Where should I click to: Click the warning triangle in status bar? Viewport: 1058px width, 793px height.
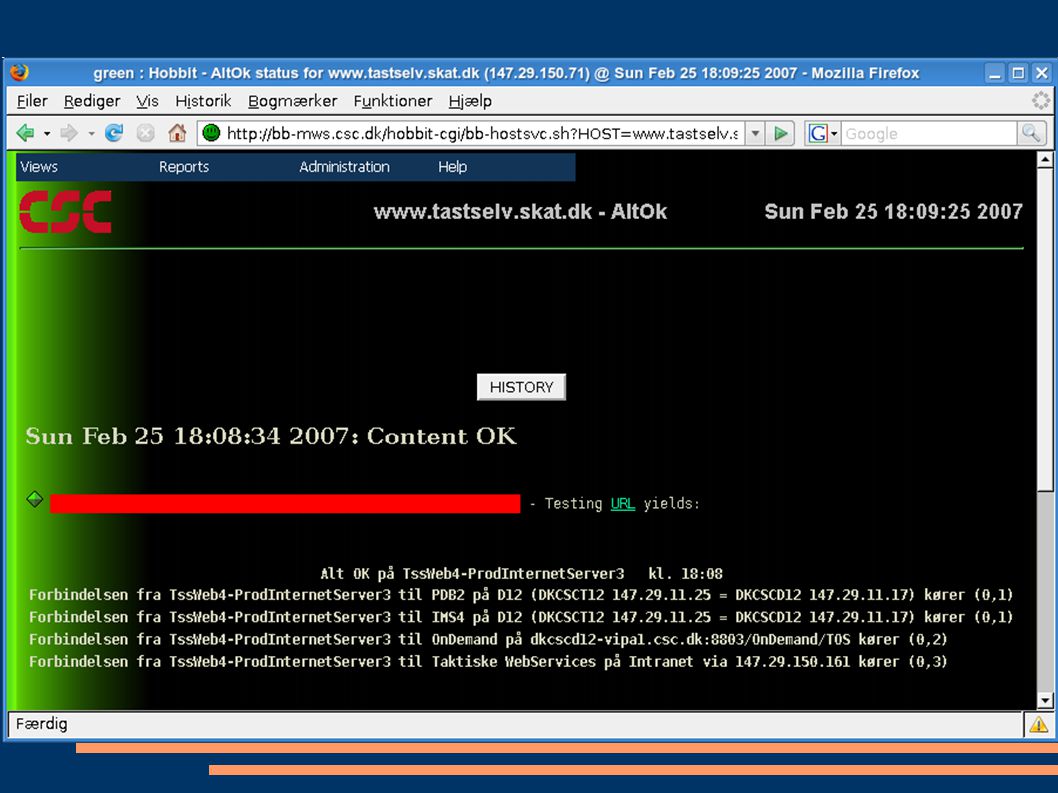(1038, 724)
